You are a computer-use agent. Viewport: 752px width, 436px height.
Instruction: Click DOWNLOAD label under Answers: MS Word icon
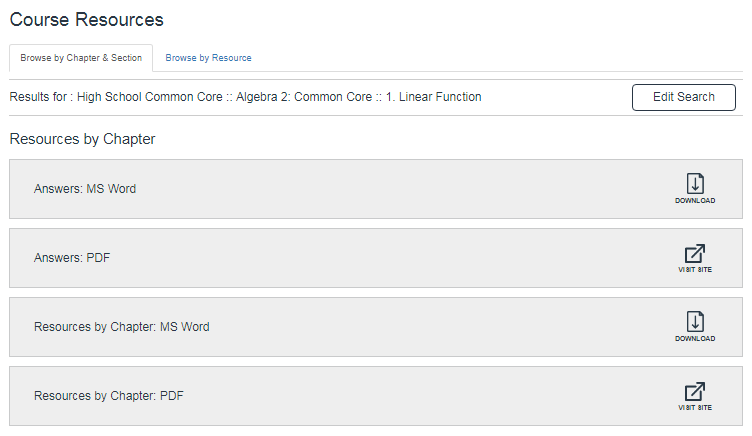tap(695, 201)
